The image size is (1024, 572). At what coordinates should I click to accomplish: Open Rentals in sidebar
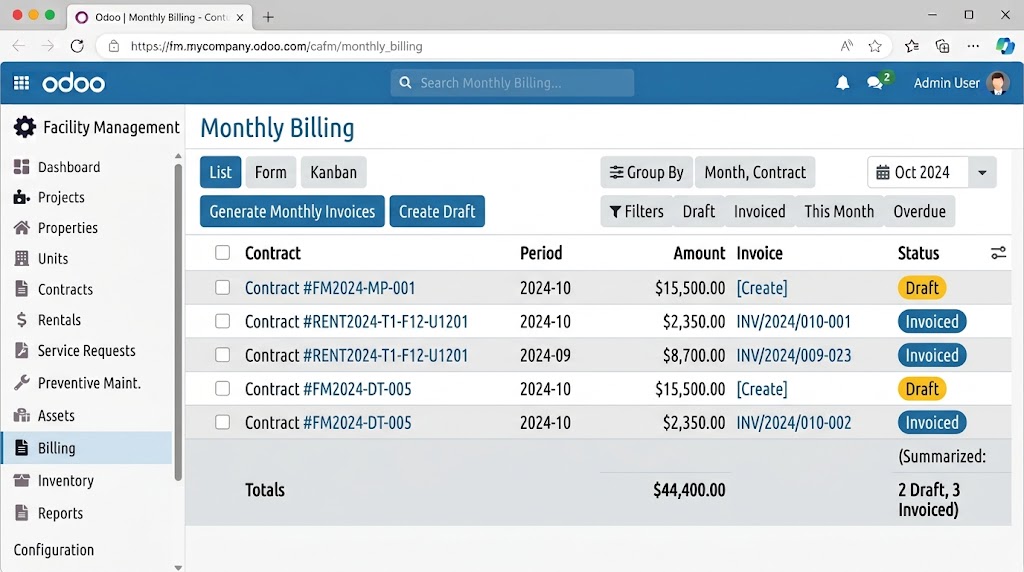59,320
